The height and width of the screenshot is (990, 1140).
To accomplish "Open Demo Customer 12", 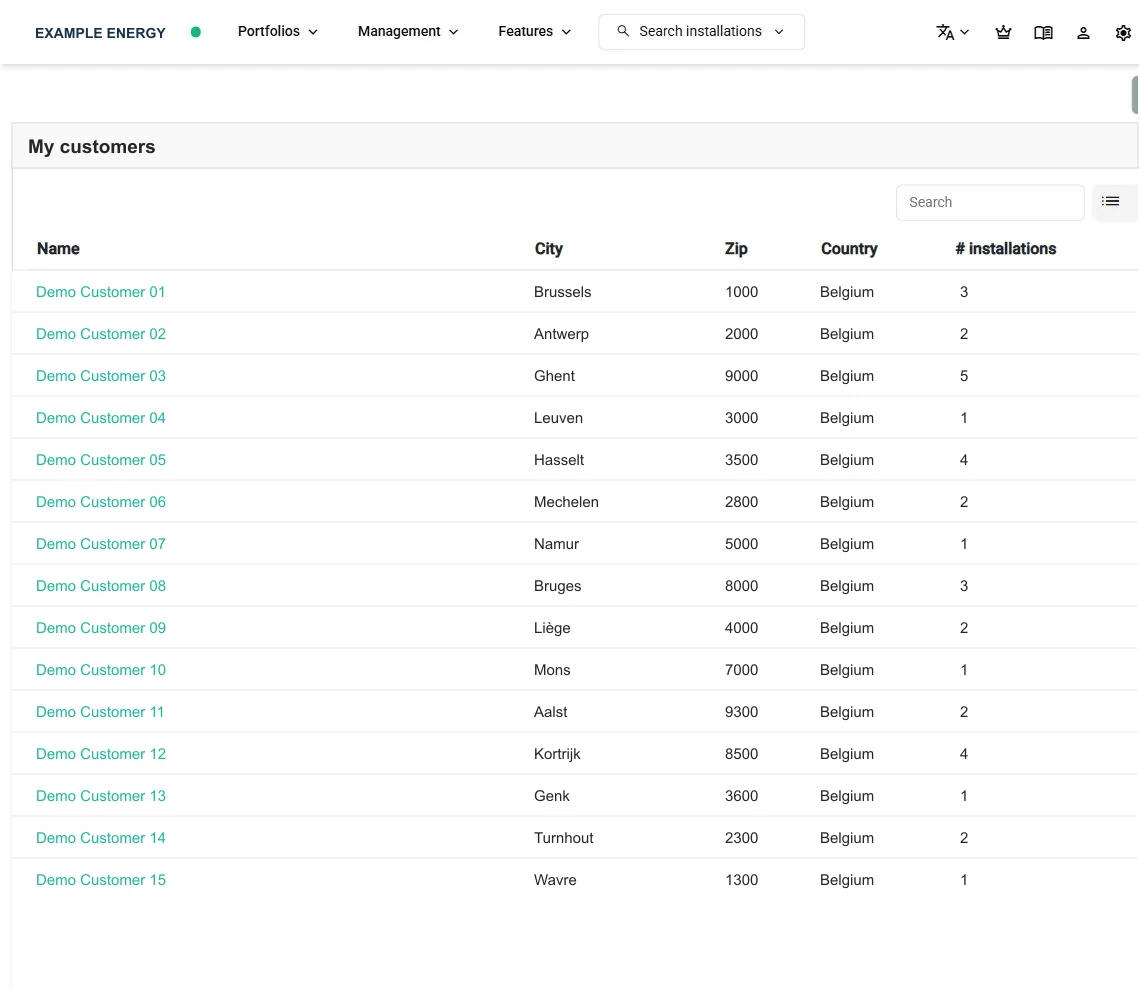I will click(x=101, y=754).
